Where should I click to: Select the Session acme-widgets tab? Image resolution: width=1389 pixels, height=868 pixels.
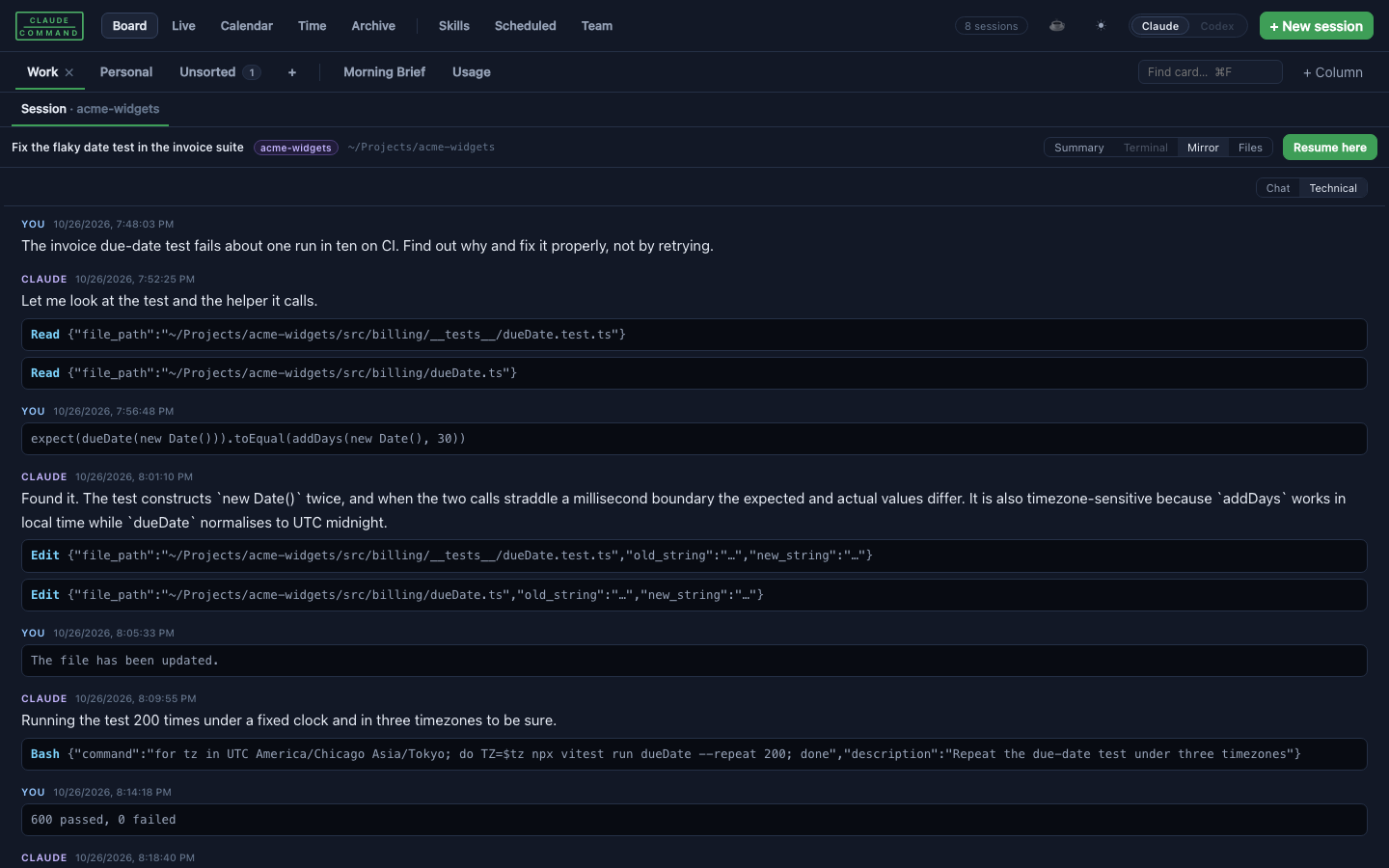pos(90,109)
